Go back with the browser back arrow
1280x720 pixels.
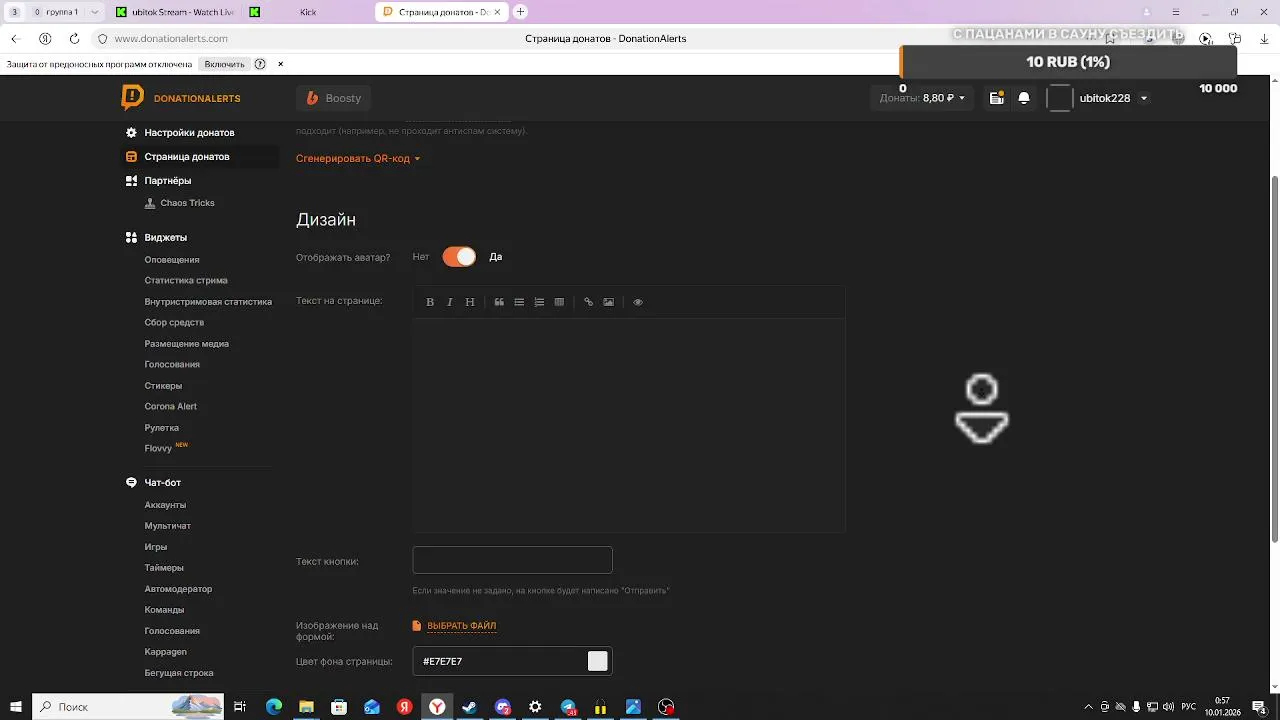pyautogui.click(x=15, y=38)
